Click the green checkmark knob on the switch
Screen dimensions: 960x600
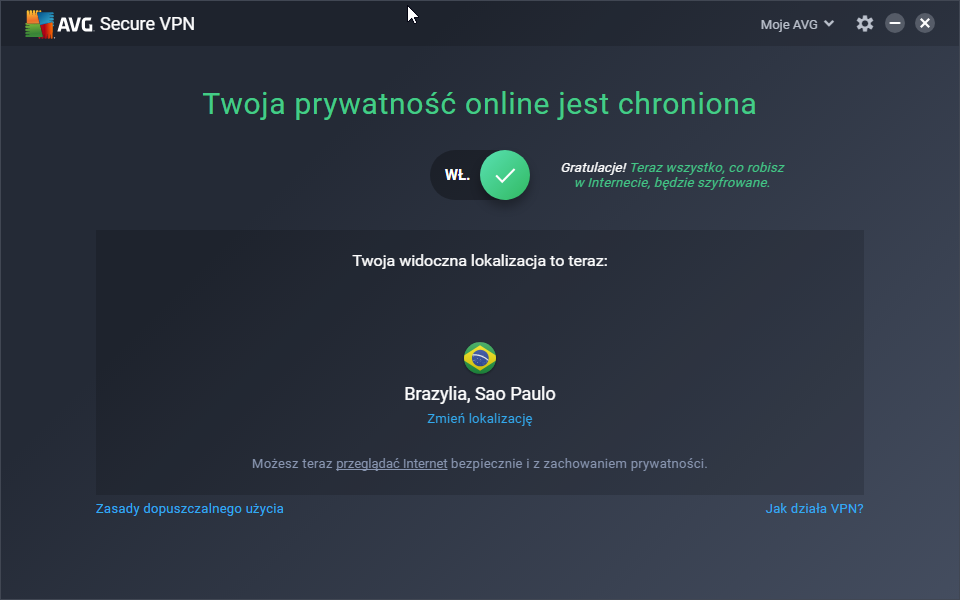point(505,175)
